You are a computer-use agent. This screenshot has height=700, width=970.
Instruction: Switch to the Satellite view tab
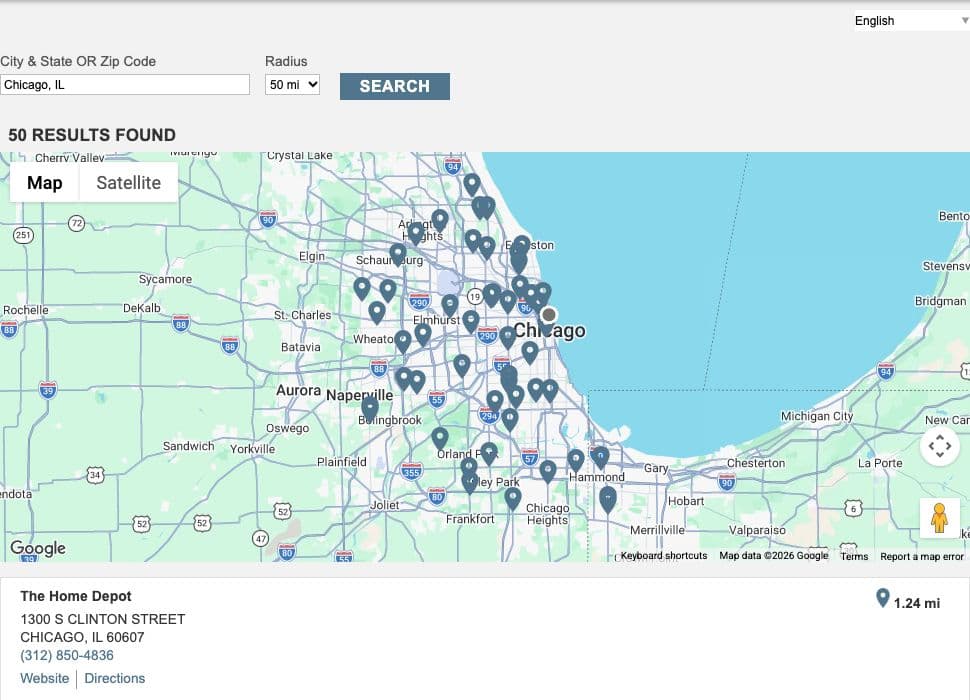tap(129, 182)
